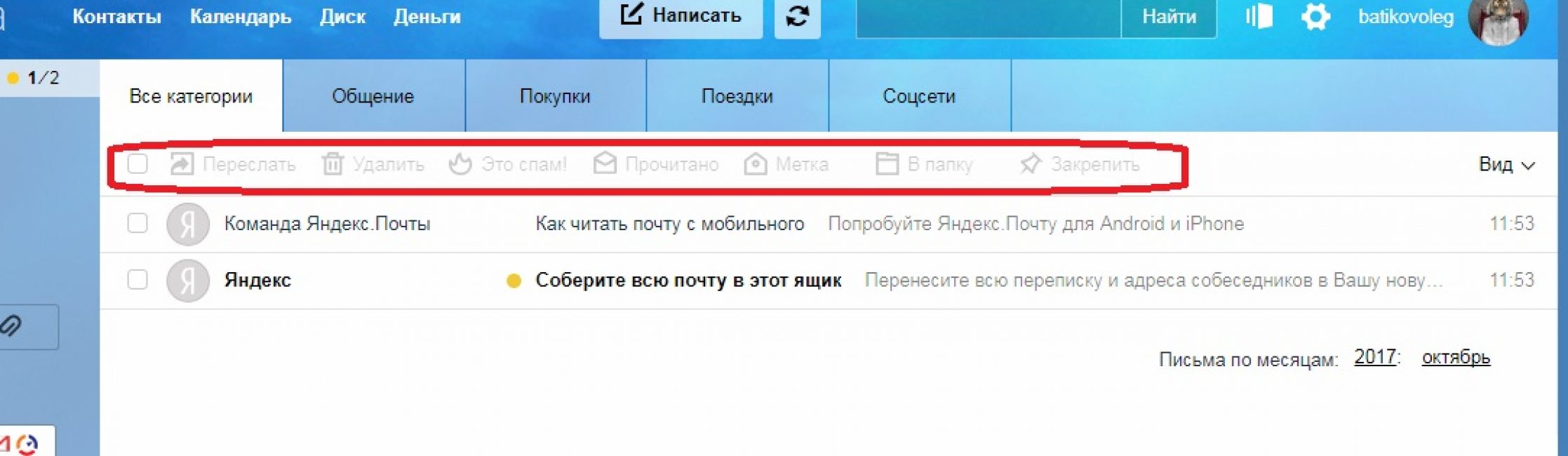Open email Как читать почту с мобильного
Image resolution: width=1568 pixels, height=456 pixels.
(670, 224)
